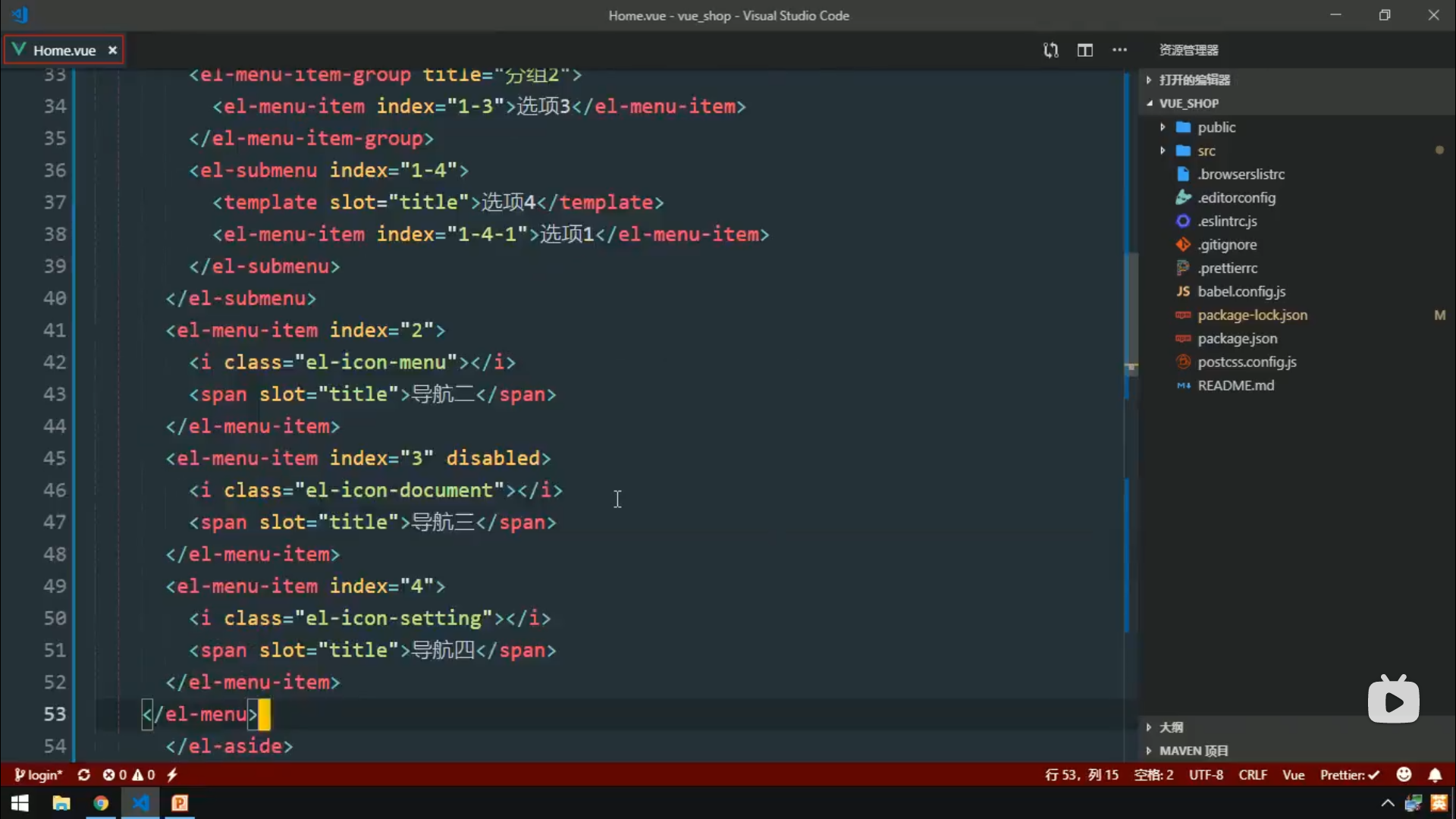The image size is (1456, 819).
Task: Collapse the VUE_SHOP root folder
Action: pyautogui.click(x=1297, y=103)
